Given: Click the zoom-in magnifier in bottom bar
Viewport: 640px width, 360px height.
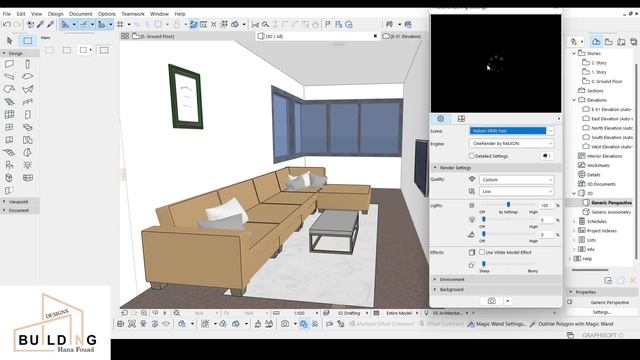Looking at the screenshot, I should tap(144, 313).
